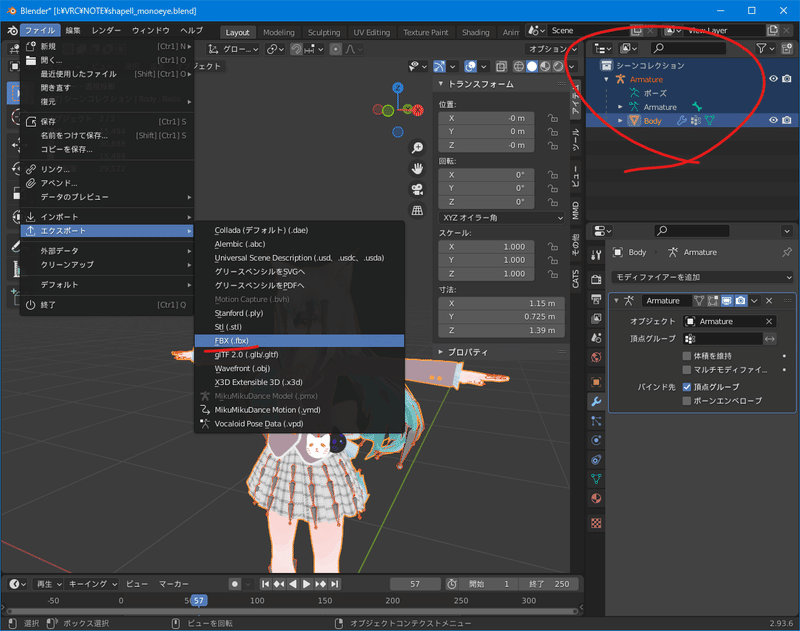Open the View Layer properties tab icon
This screenshot has height=631, width=800.
click(596, 318)
